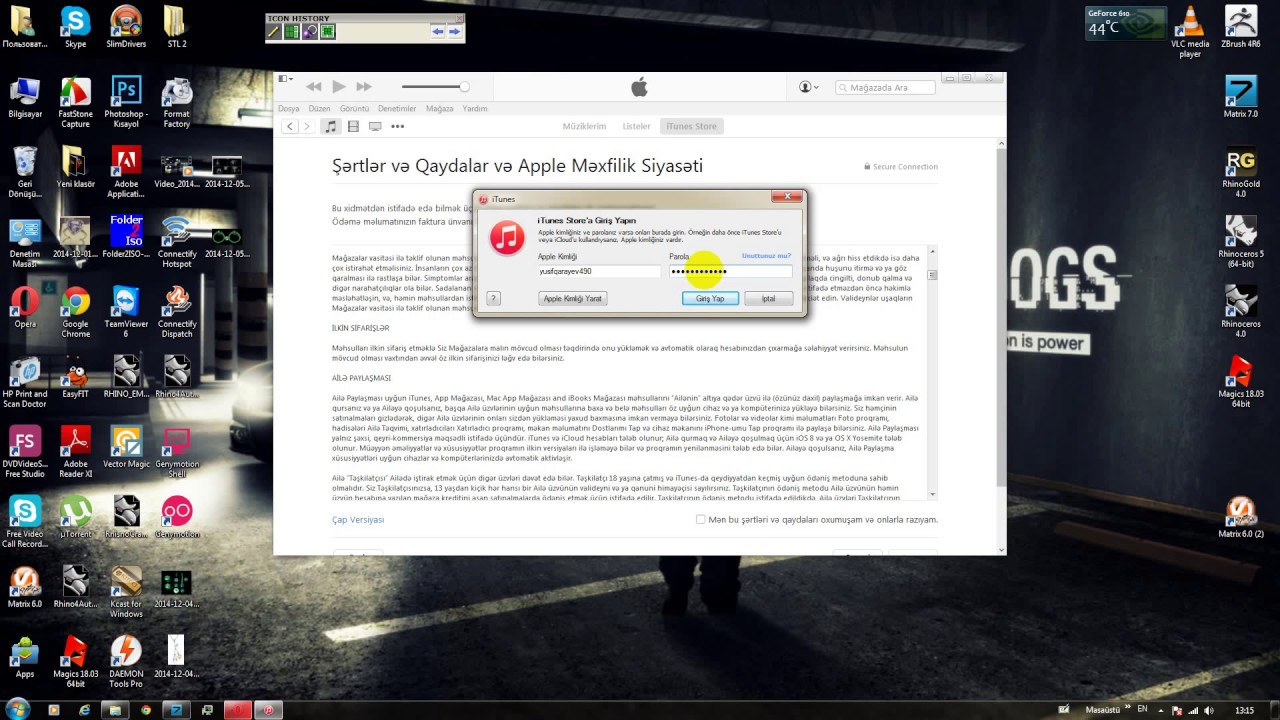Open the Format Factory icon
Image resolution: width=1280 pixels, height=720 pixels.
(x=176, y=102)
